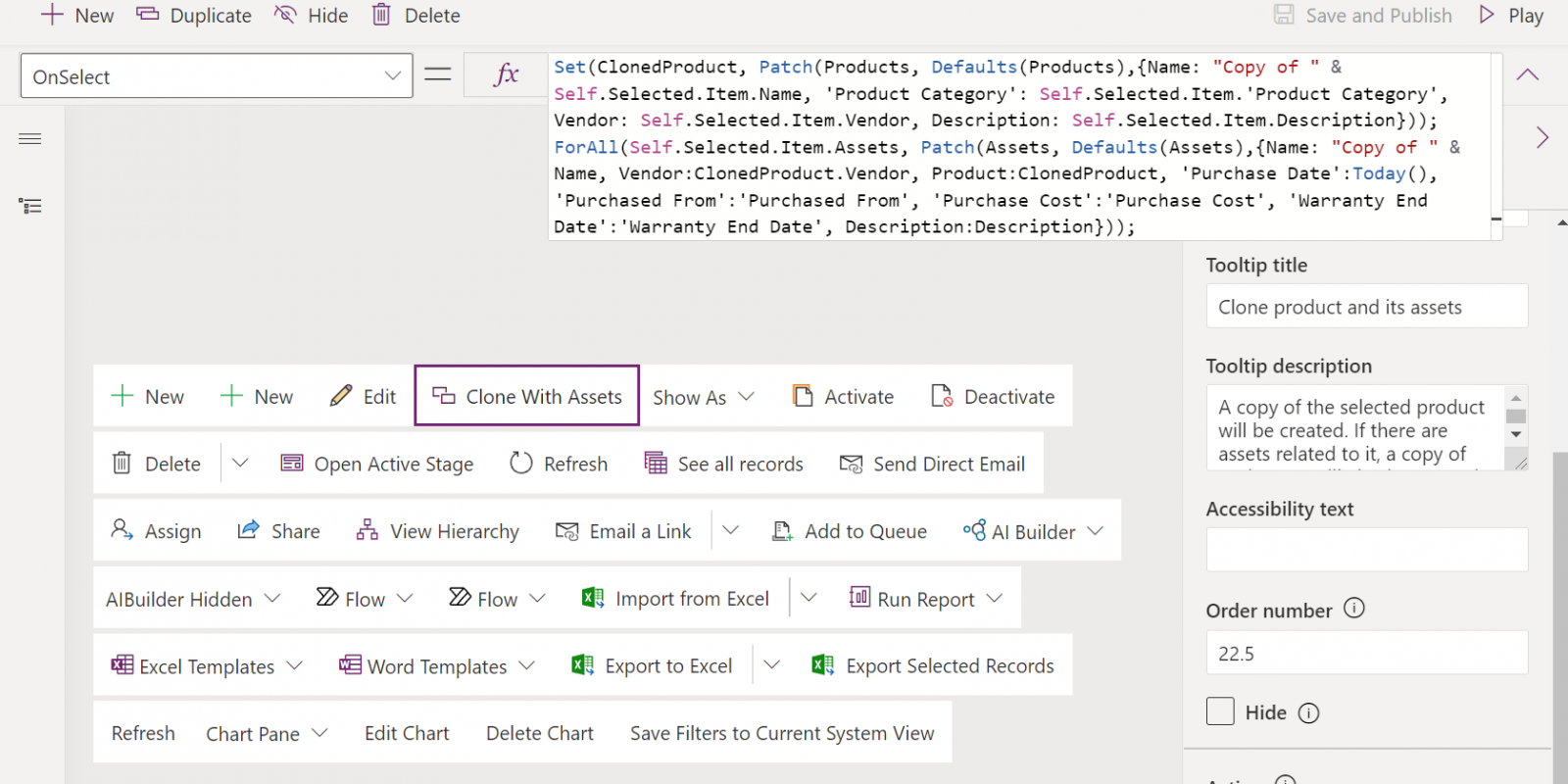Collapse the formula bar with the chevron
This screenshot has height=784, width=1568.
pos(1527,75)
